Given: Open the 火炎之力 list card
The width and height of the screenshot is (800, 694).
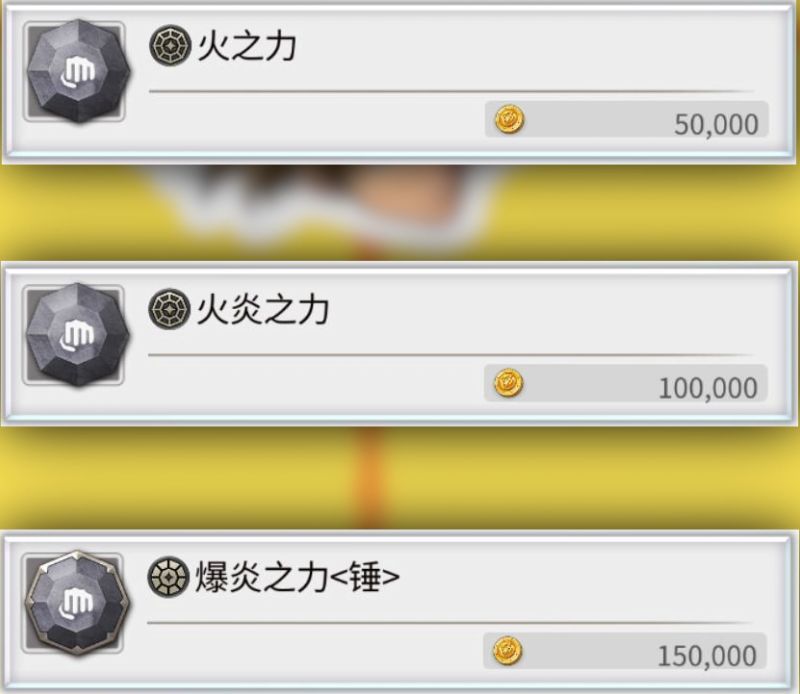Looking at the screenshot, I should pos(399,344).
